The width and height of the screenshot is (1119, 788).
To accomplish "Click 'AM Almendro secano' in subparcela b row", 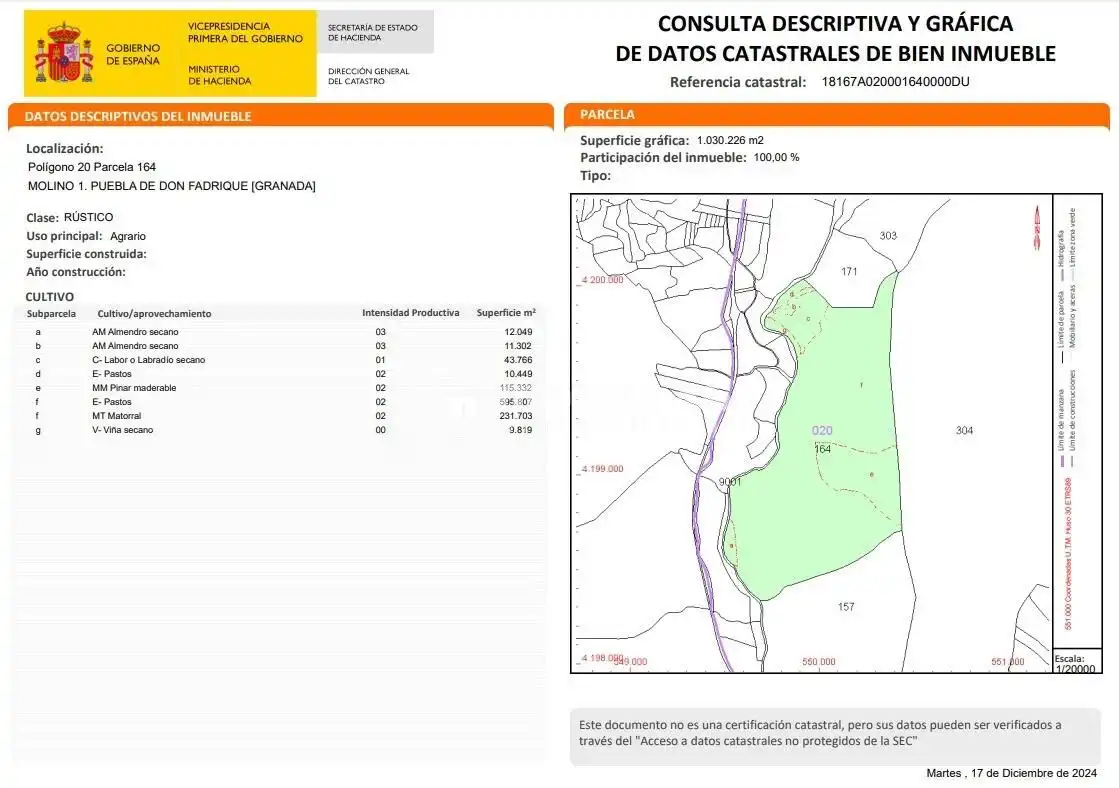I will point(135,346).
